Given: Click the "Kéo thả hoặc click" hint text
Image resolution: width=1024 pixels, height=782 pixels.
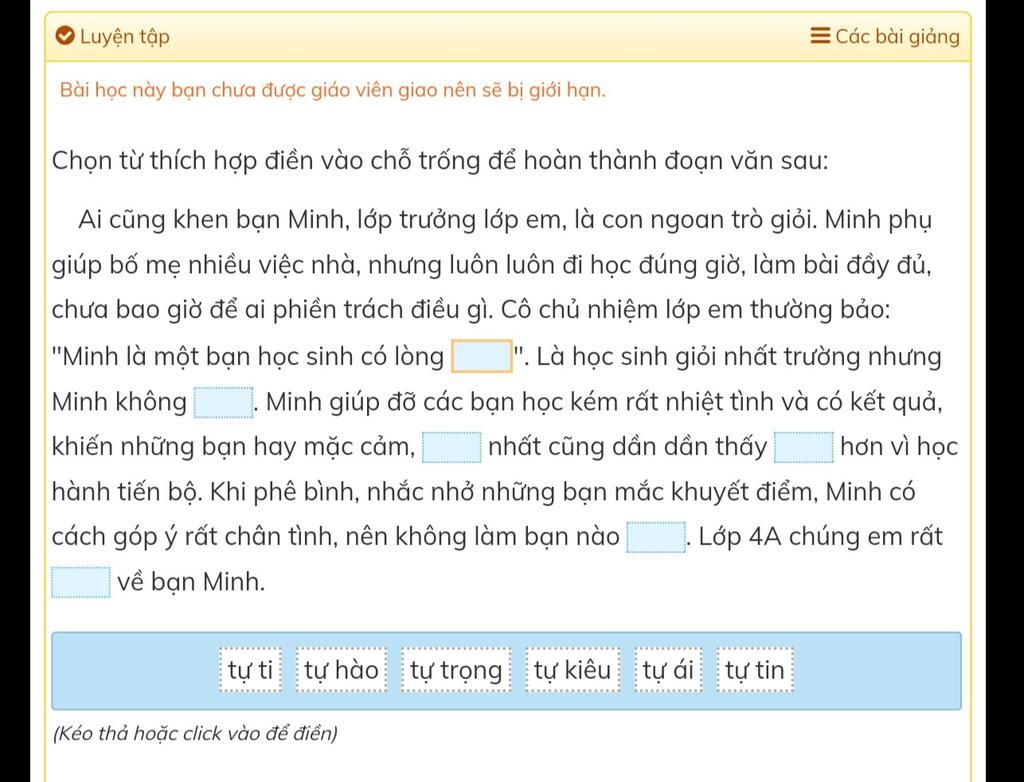Looking at the screenshot, I should [195, 734].
